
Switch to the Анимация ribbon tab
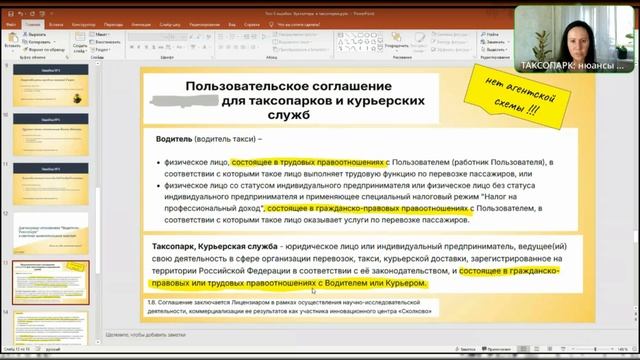[141, 25]
